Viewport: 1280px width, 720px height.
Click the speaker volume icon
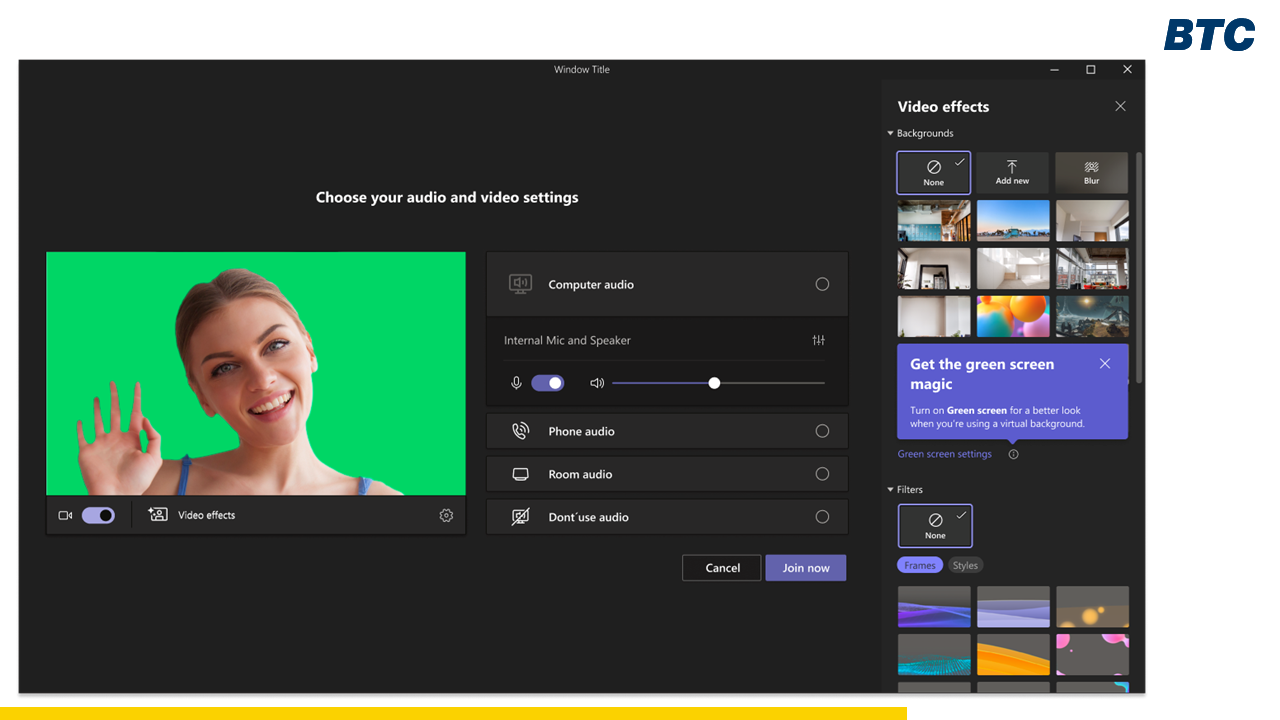point(597,383)
